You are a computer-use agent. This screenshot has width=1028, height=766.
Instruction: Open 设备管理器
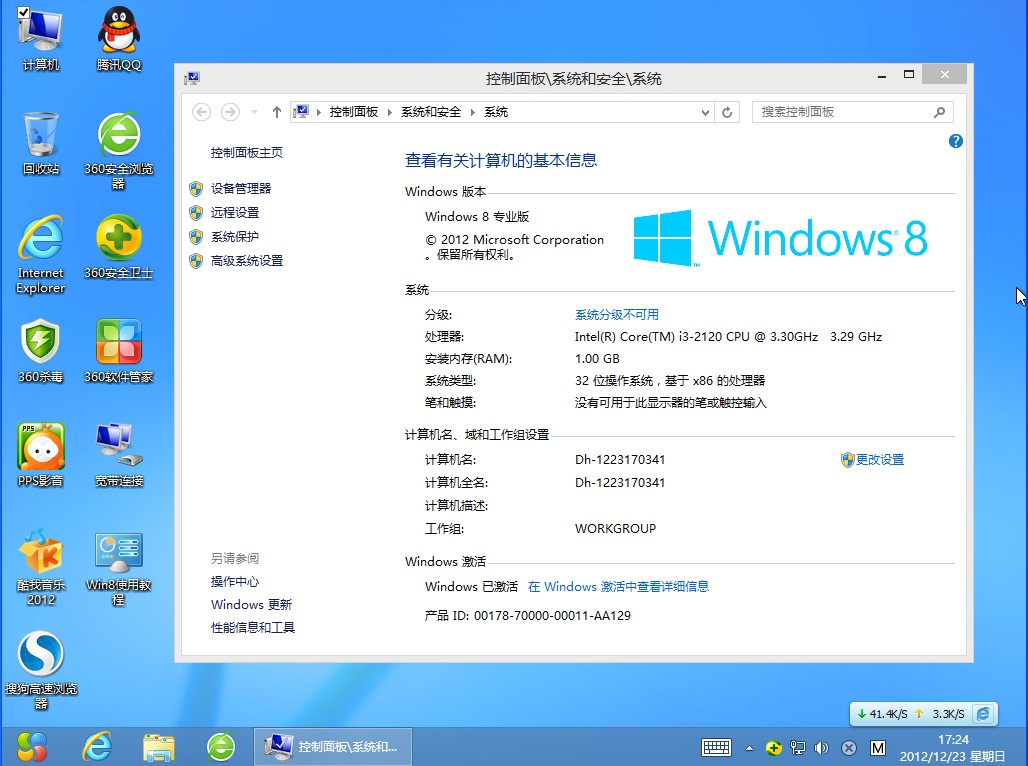(241, 189)
